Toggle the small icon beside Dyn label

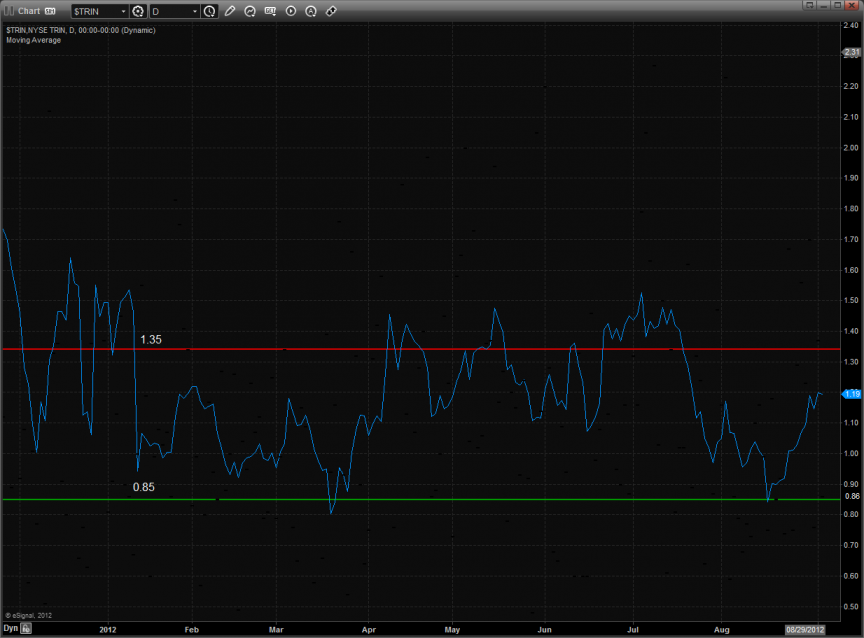[27, 629]
